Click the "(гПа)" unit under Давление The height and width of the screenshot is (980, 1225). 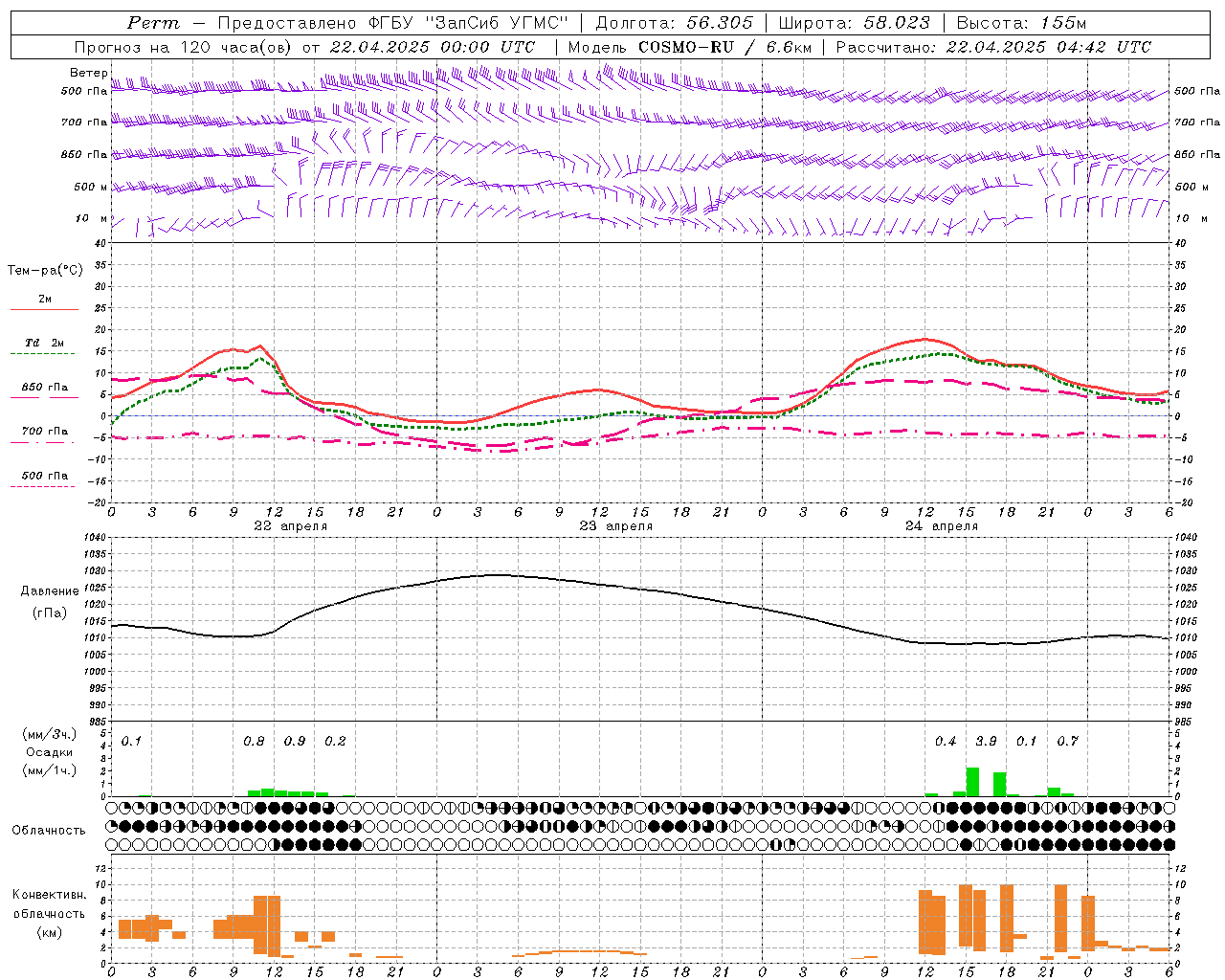(x=50, y=612)
